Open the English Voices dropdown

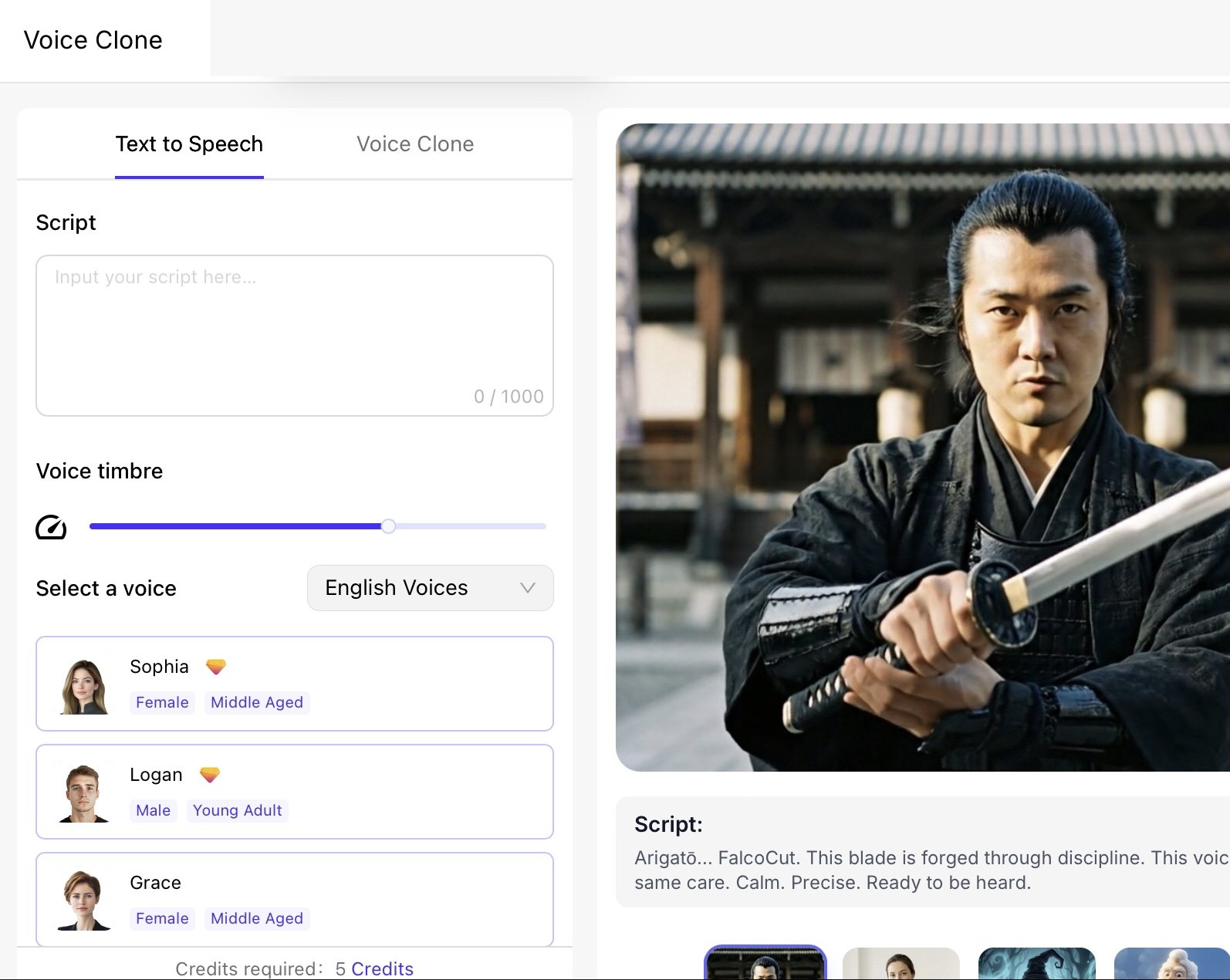point(417,588)
